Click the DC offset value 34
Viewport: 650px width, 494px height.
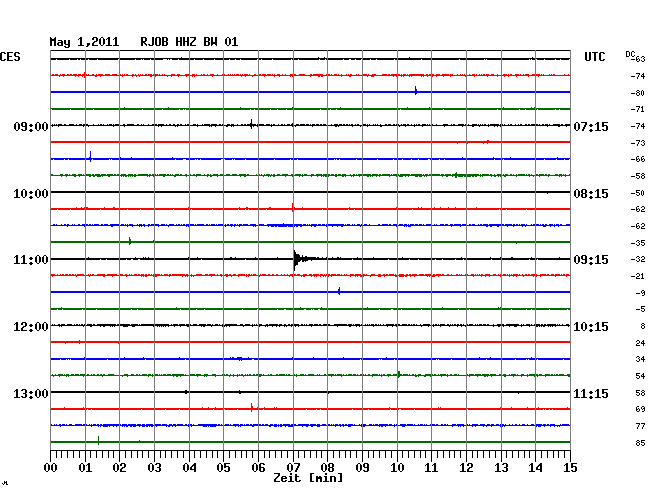(640, 359)
